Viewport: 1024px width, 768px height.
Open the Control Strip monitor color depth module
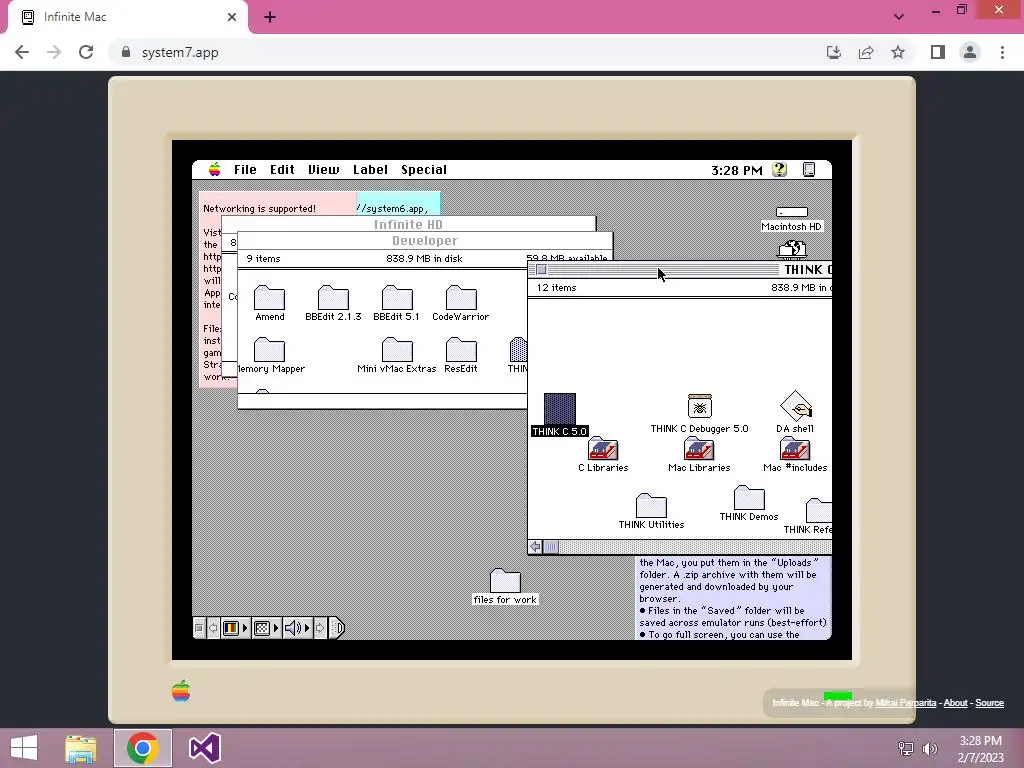[235, 628]
